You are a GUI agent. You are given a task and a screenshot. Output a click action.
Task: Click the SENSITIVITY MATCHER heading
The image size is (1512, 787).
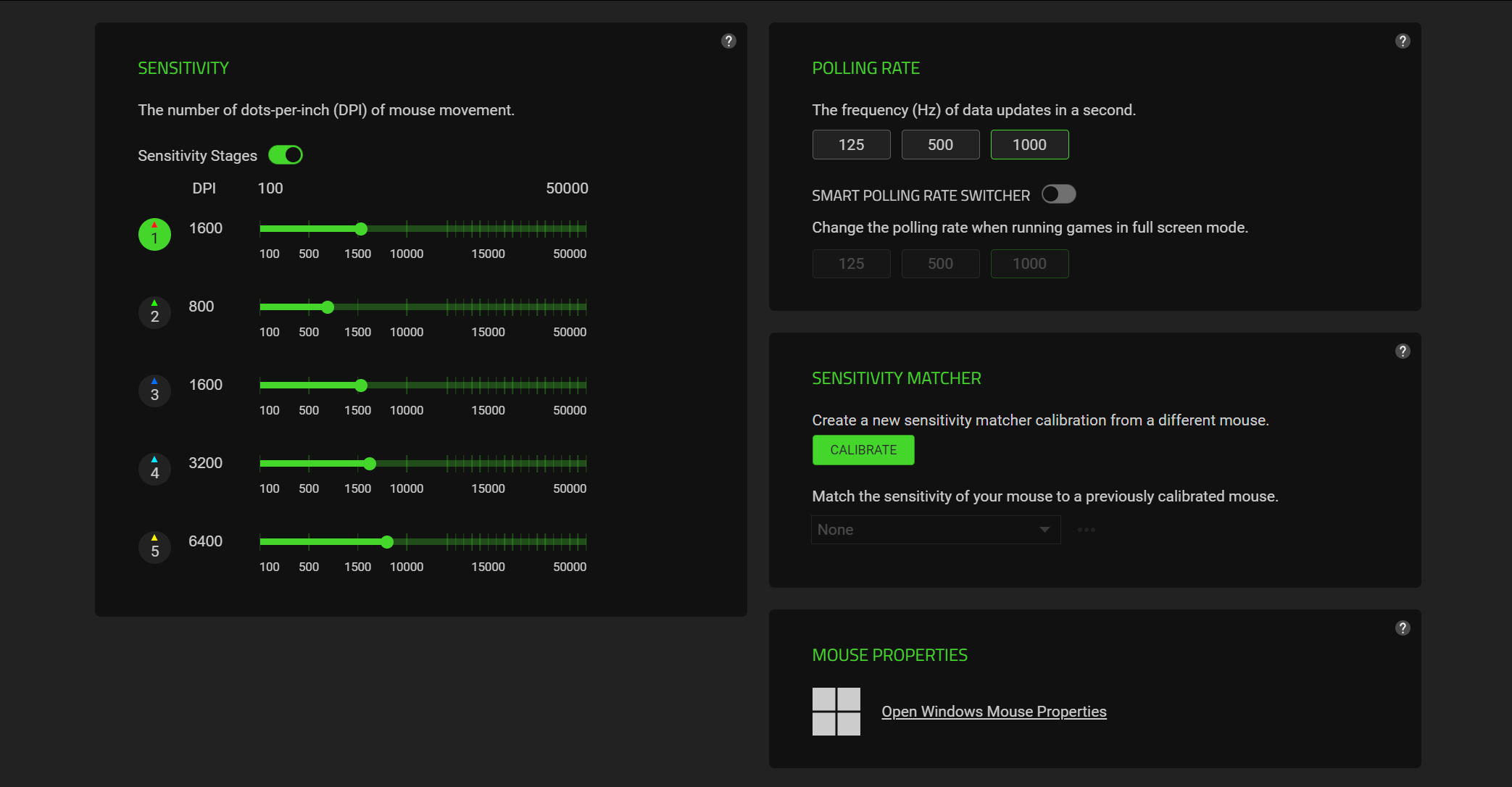897,378
